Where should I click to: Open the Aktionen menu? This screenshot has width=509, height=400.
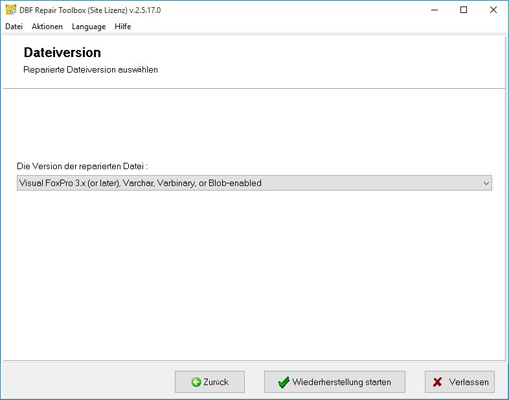point(47,27)
